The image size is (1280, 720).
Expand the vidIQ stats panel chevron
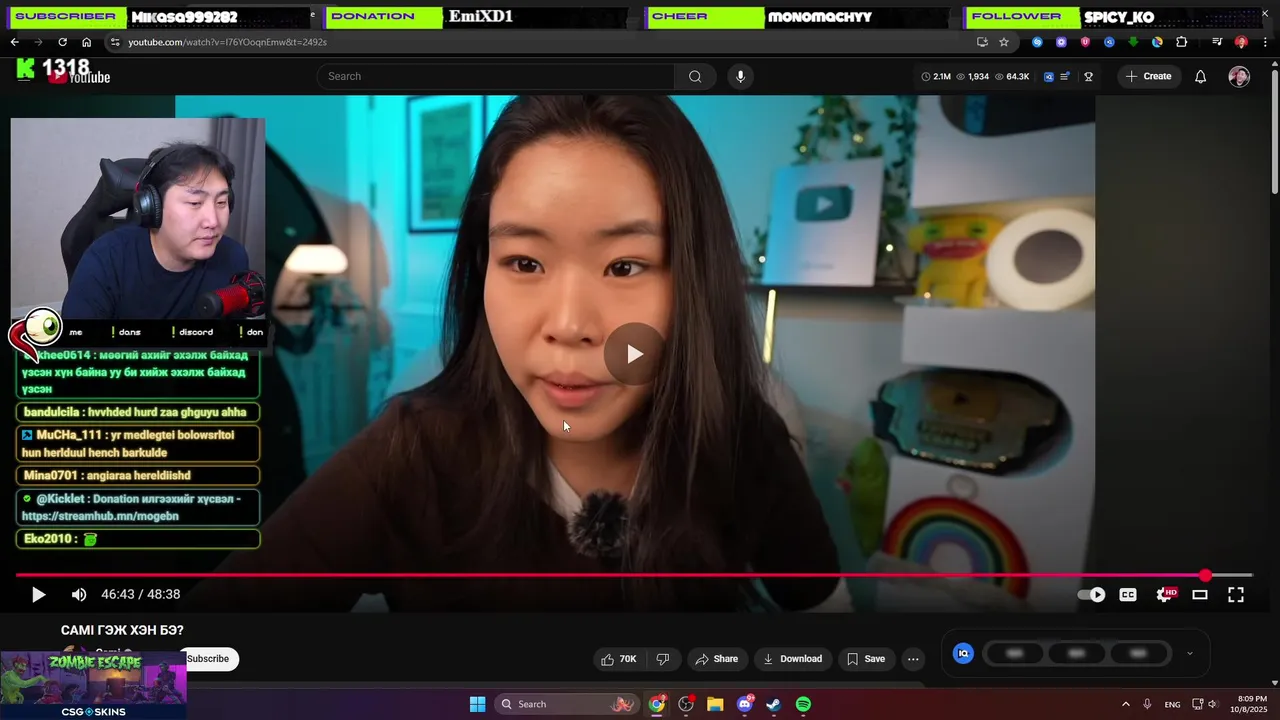coord(1189,653)
